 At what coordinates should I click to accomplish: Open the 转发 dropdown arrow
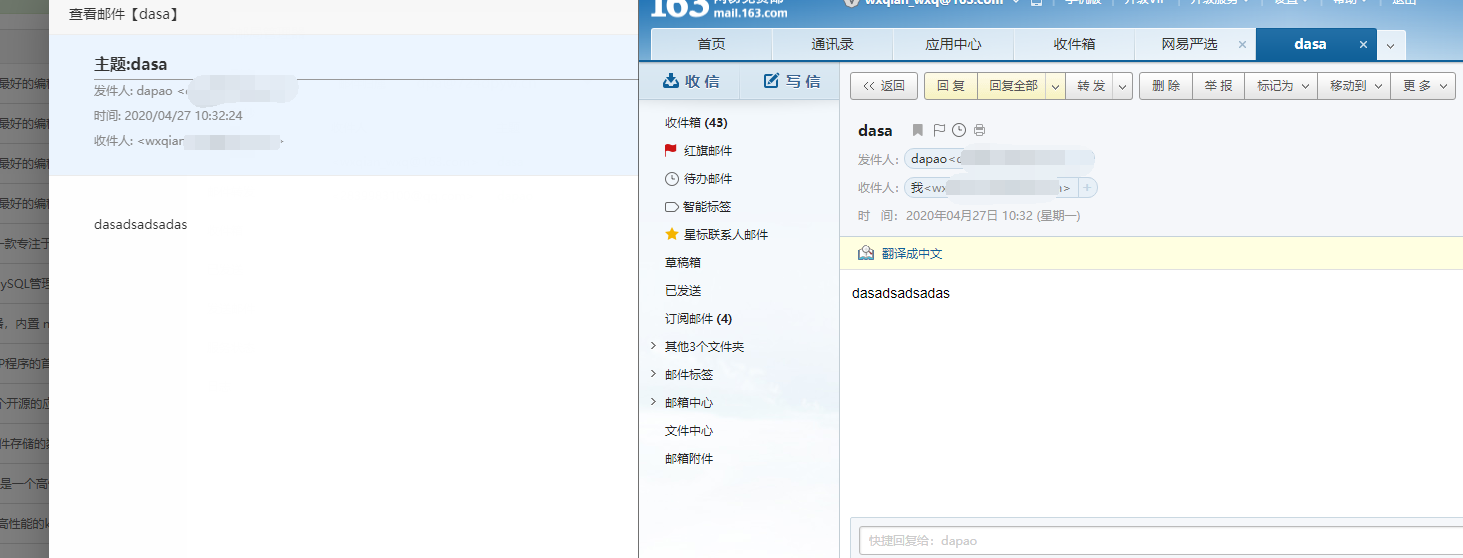click(1122, 86)
